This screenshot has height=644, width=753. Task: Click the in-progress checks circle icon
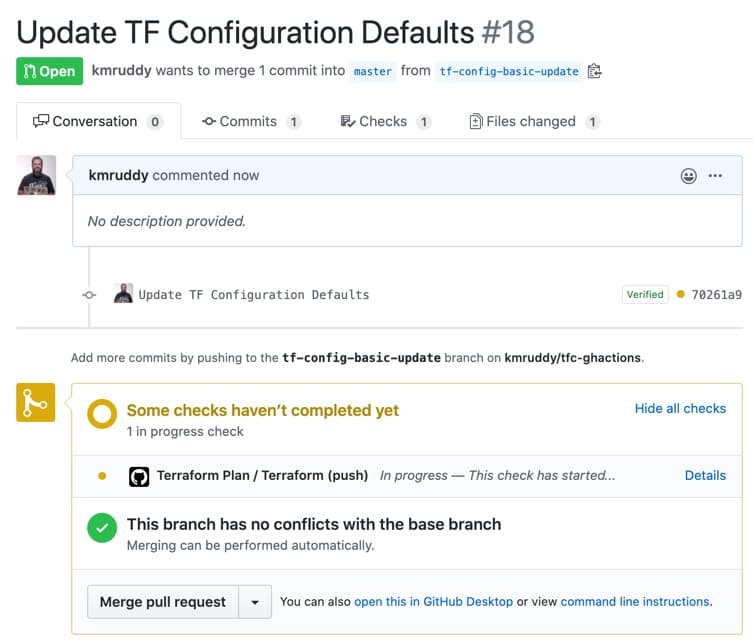pyautogui.click(x=101, y=415)
